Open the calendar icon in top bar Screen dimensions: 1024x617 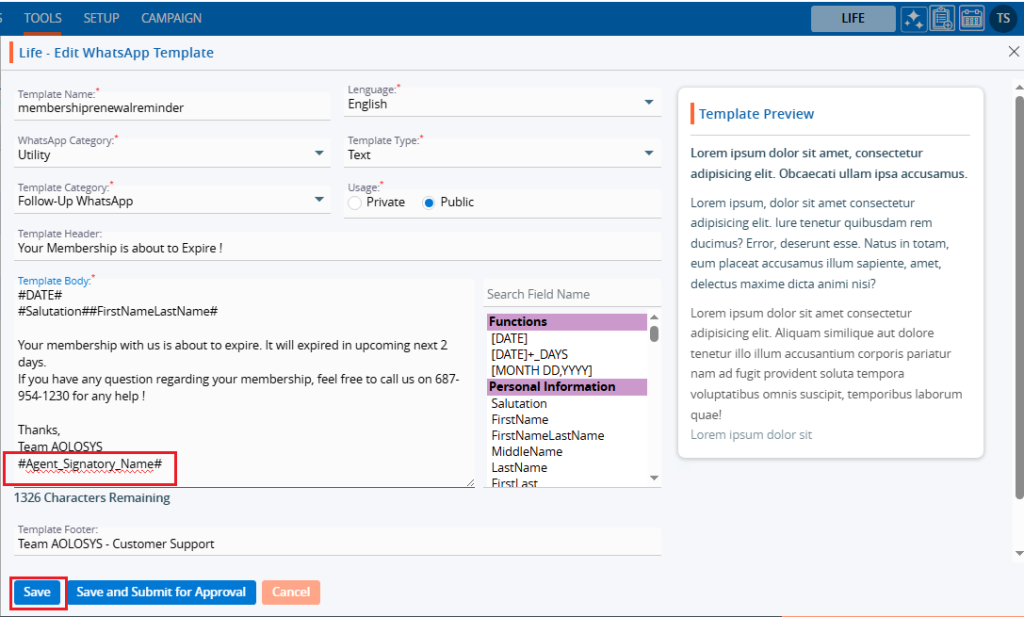[x=972, y=18]
